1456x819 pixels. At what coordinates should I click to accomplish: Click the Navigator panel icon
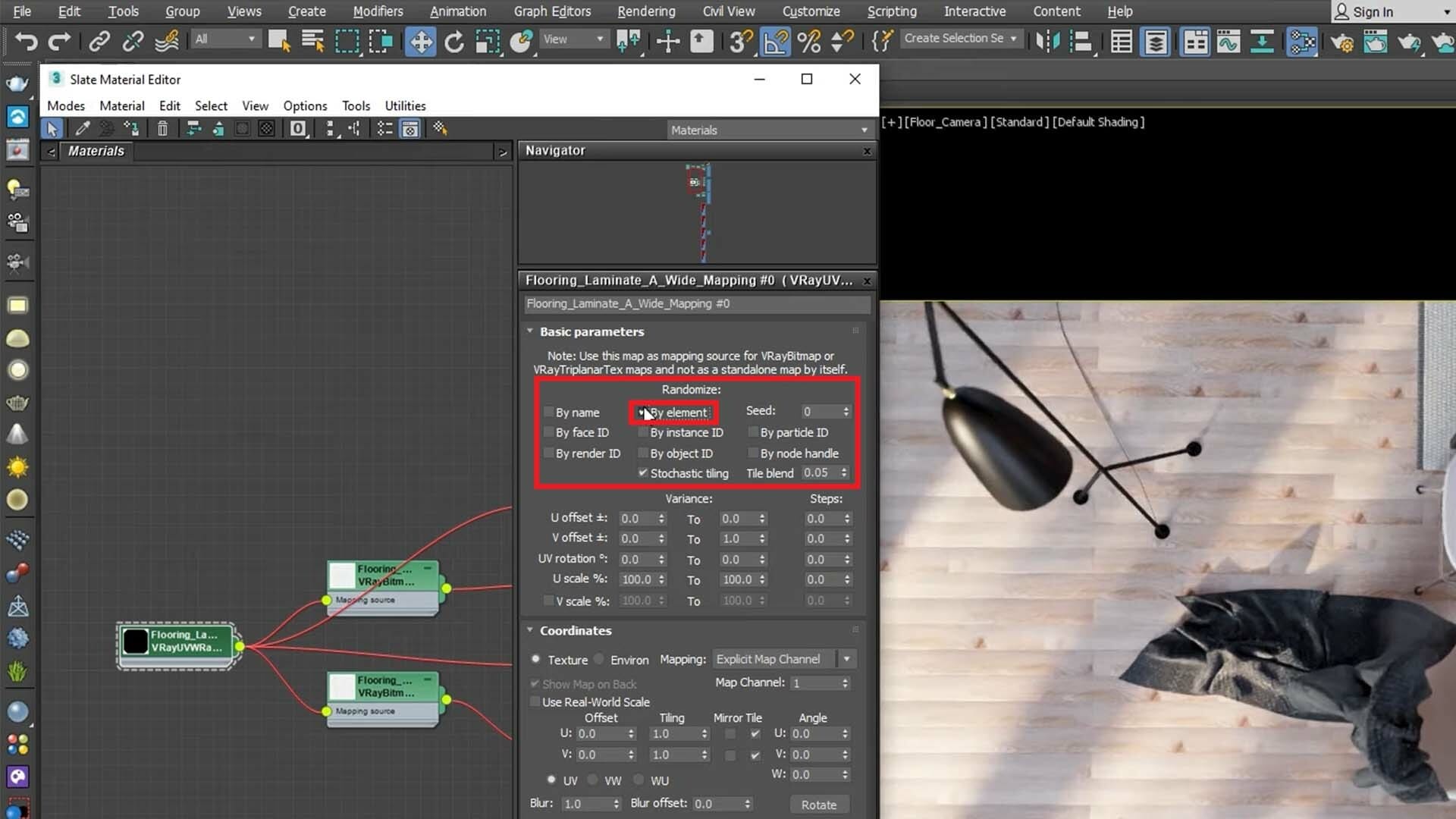pos(410,128)
